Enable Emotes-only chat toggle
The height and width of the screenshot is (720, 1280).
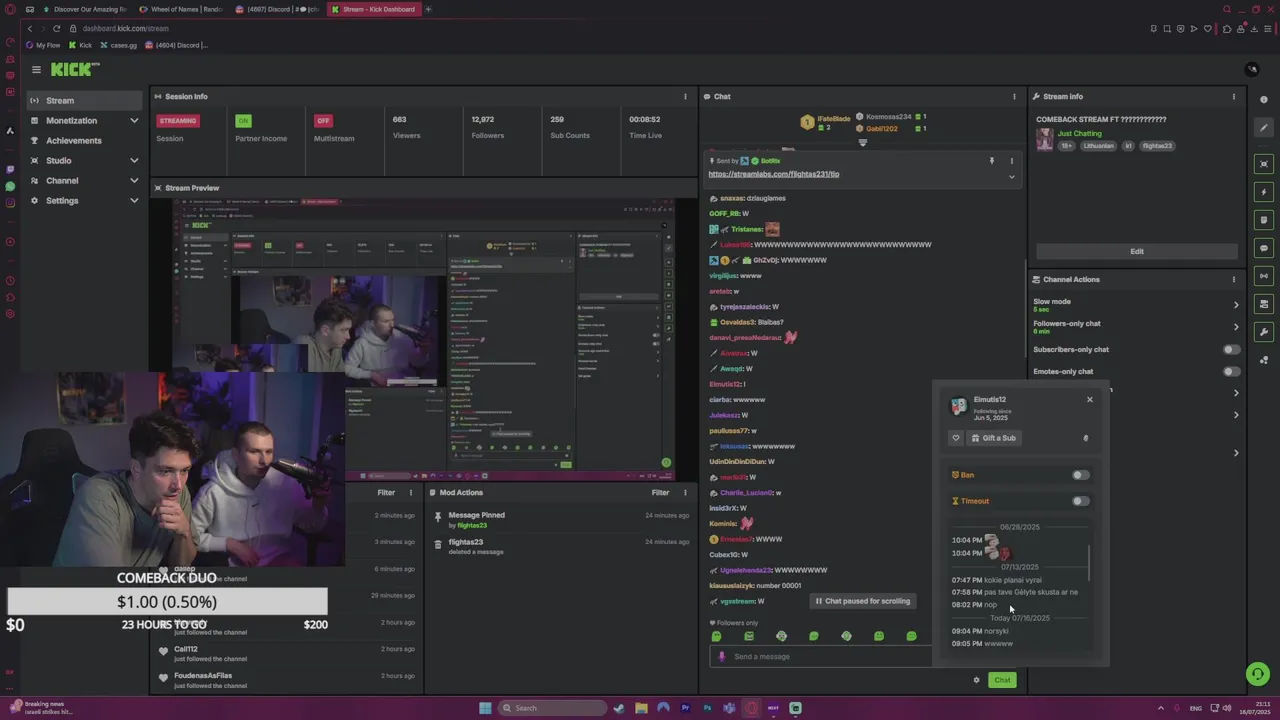tap(1232, 372)
